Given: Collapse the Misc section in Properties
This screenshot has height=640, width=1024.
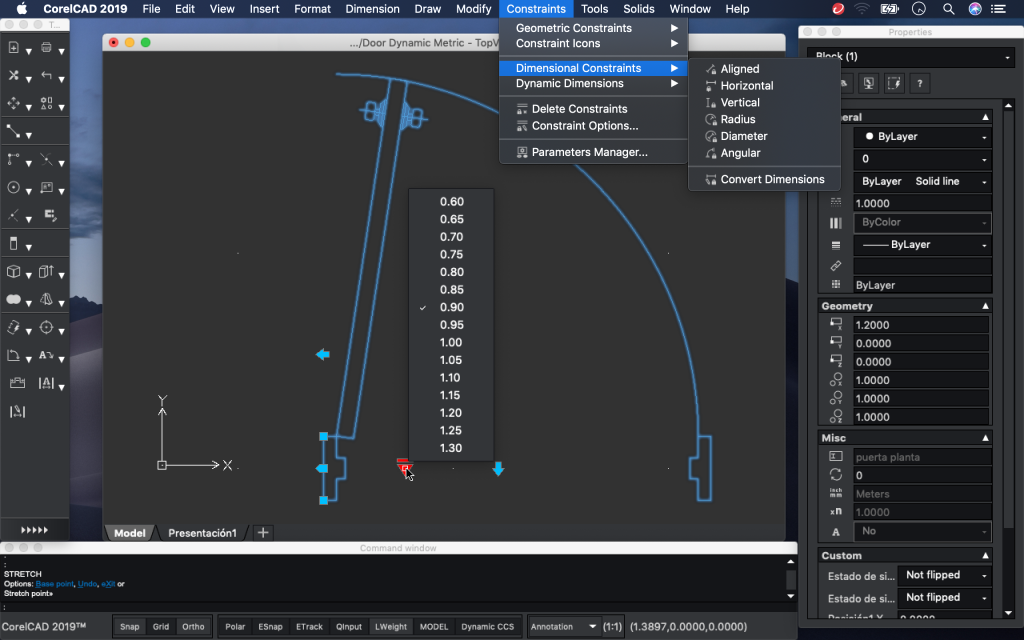Looking at the screenshot, I should pyautogui.click(x=985, y=438).
